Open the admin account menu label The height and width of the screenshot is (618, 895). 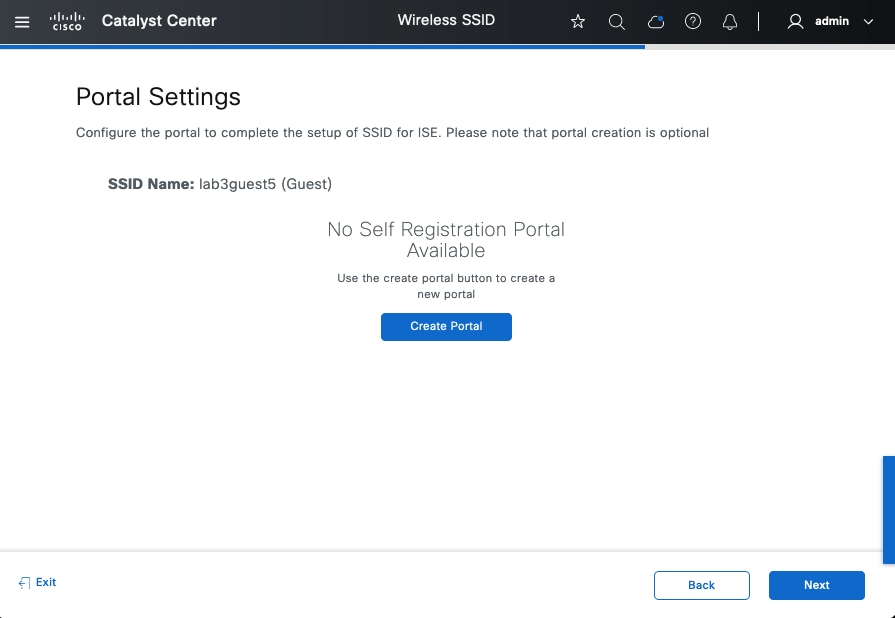click(x=832, y=21)
